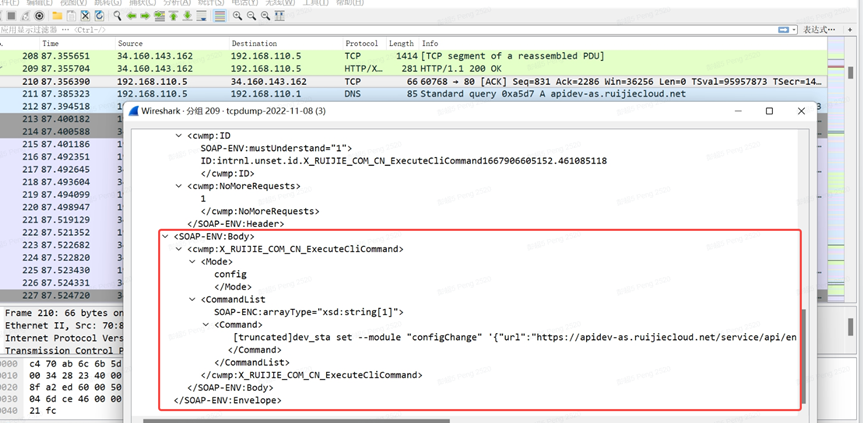Reload the capture file
The width and height of the screenshot is (863, 423).
pos(100,16)
